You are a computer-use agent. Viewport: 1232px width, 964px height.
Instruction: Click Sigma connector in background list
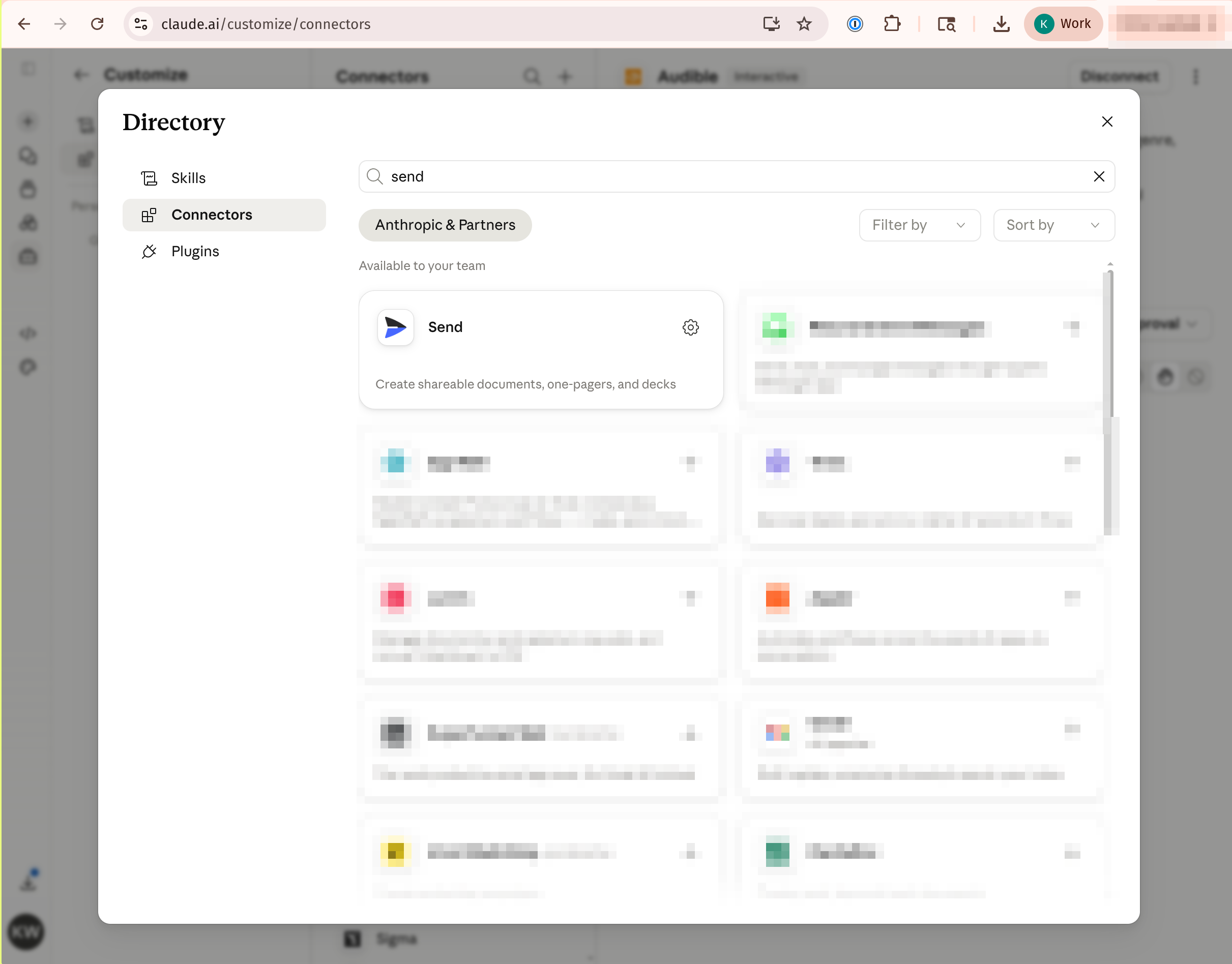[x=395, y=939]
